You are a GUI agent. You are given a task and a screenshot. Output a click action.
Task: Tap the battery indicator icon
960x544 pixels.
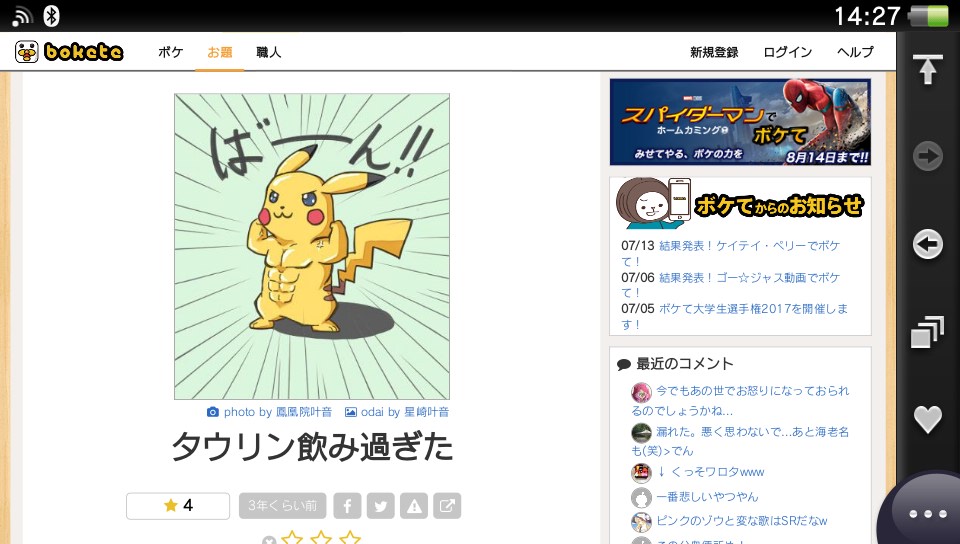coord(928,16)
